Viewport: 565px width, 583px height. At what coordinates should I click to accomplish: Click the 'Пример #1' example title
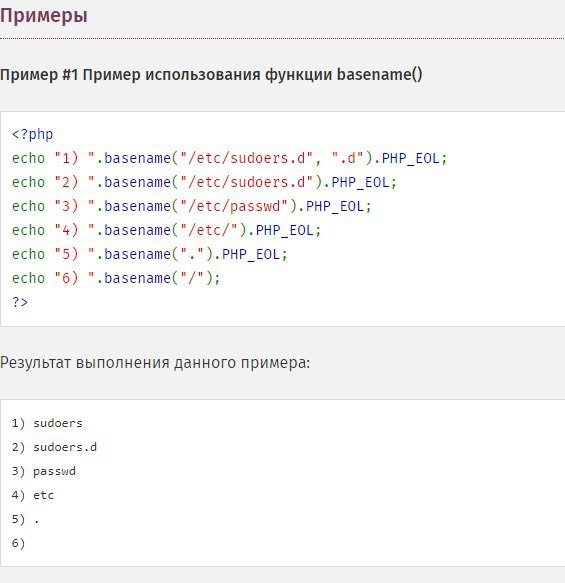[x=211, y=74]
